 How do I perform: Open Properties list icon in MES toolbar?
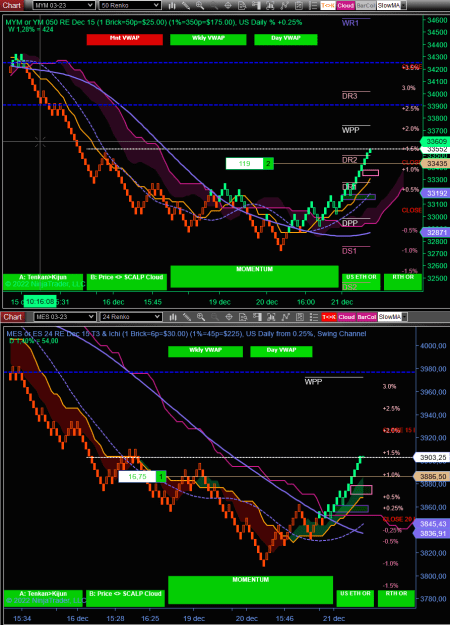click(x=314, y=317)
